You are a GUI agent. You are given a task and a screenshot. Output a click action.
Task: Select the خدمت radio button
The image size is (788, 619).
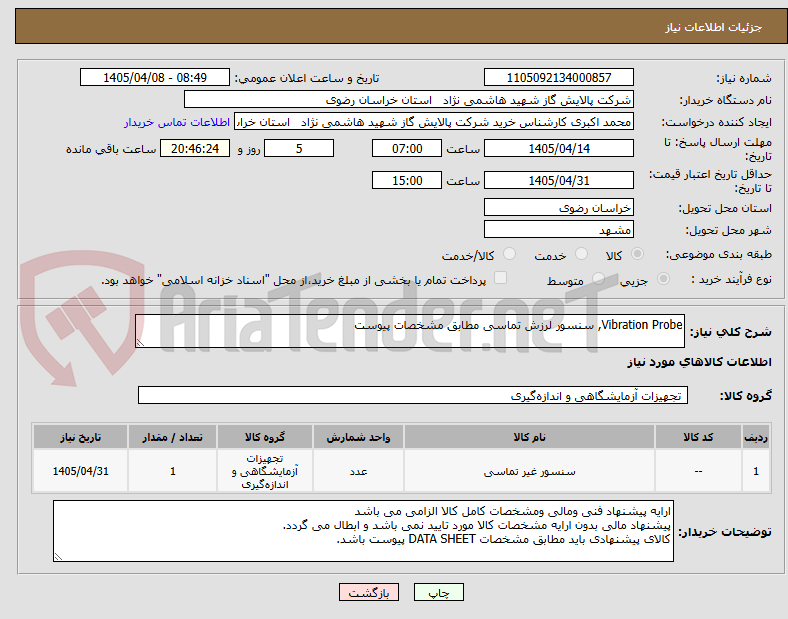(x=581, y=254)
